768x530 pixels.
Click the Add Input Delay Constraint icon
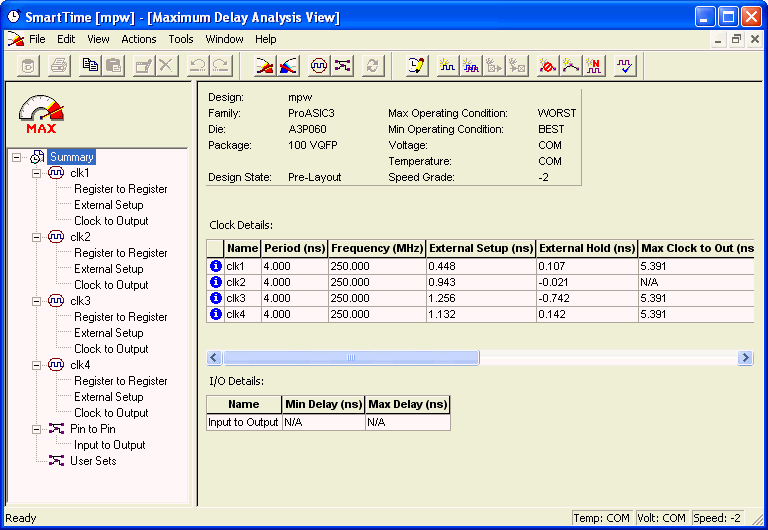tap(494, 66)
